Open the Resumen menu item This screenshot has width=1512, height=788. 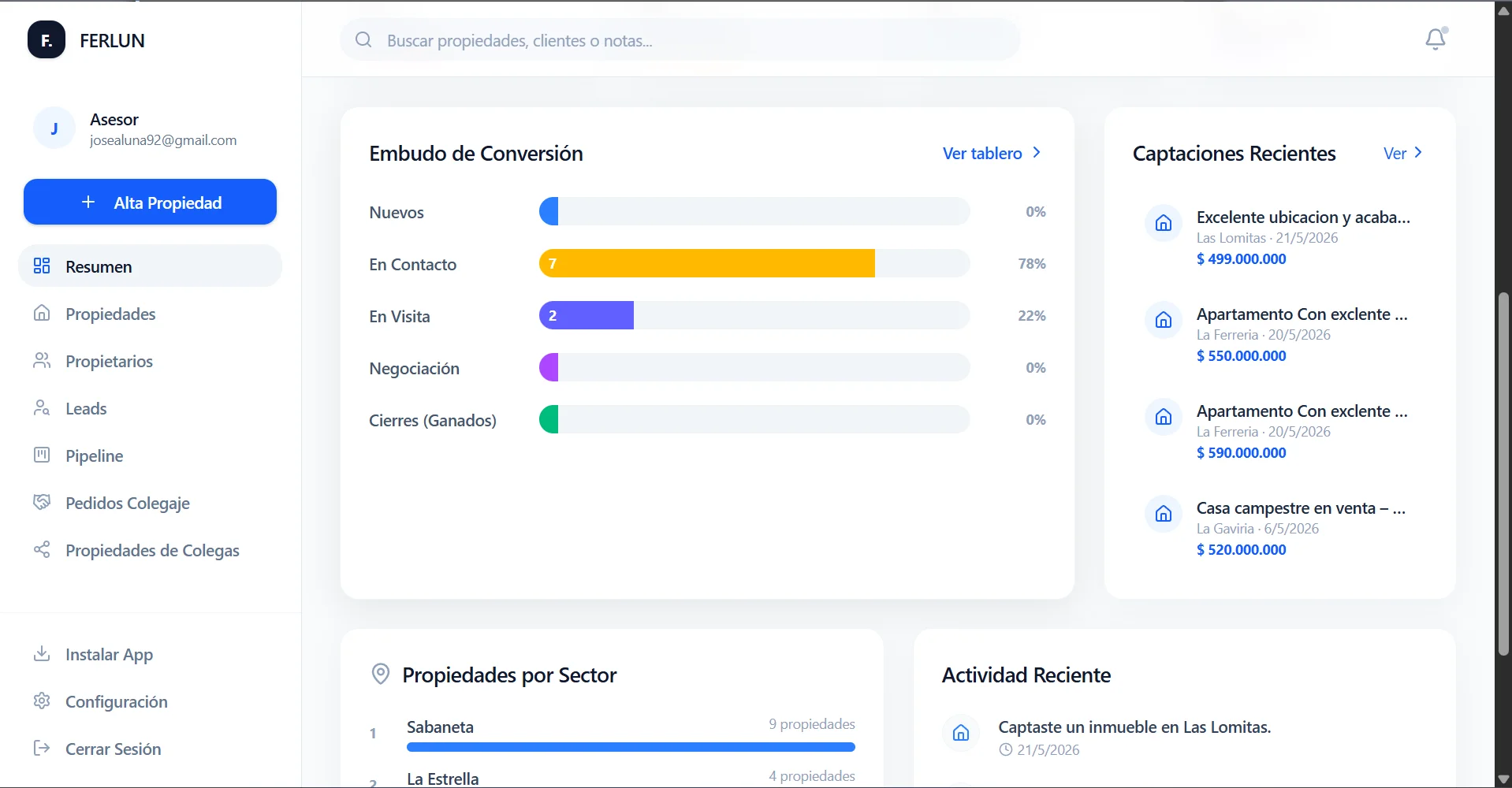click(150, 266)
